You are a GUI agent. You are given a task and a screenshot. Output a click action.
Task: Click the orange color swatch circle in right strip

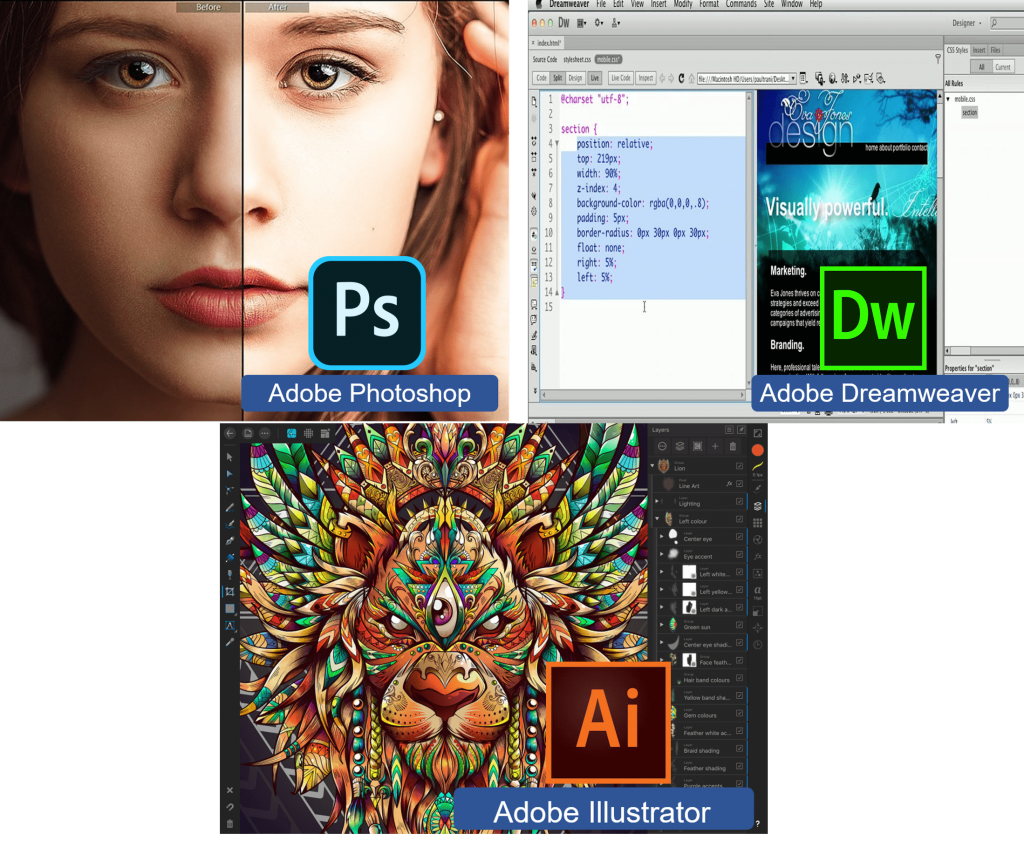(x=758, y=450)
